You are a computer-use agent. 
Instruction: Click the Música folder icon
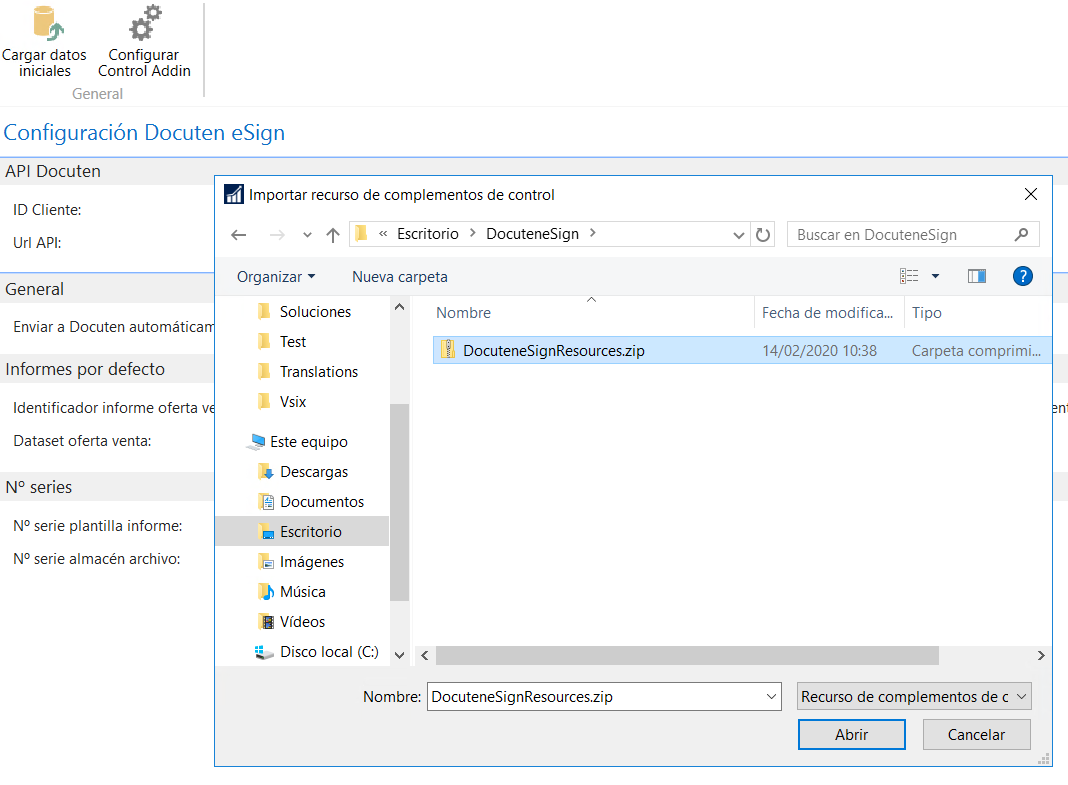pos(266,592)
